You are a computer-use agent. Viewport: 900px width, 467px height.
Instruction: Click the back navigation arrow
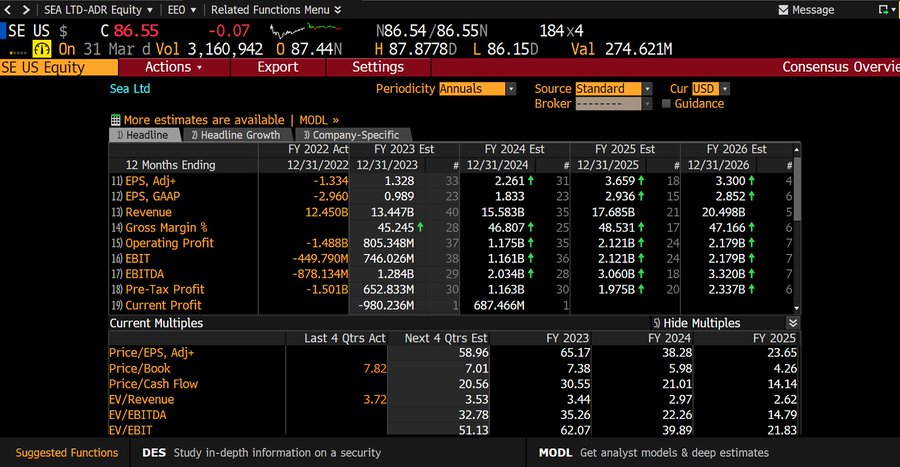tap(9, 9)
